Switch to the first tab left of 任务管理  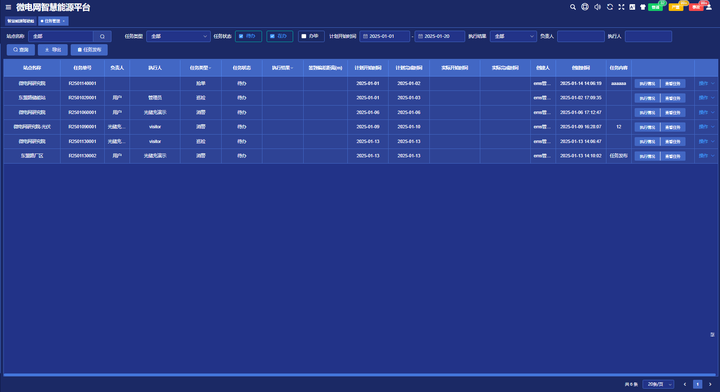[21, 21]
